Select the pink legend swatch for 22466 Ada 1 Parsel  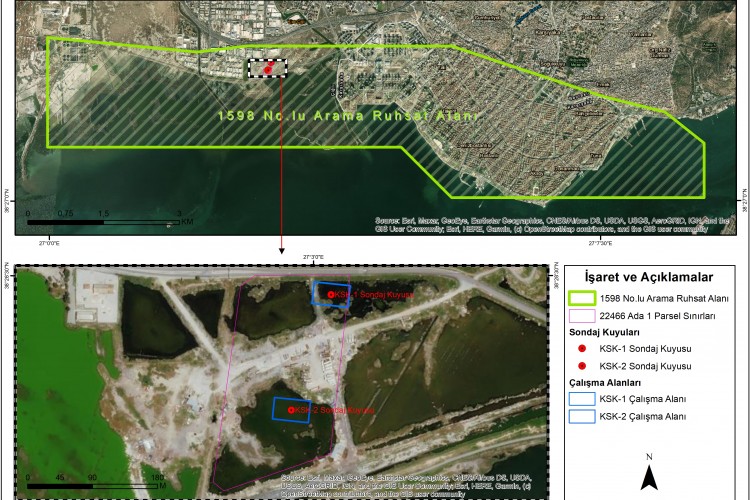point(582,316)
